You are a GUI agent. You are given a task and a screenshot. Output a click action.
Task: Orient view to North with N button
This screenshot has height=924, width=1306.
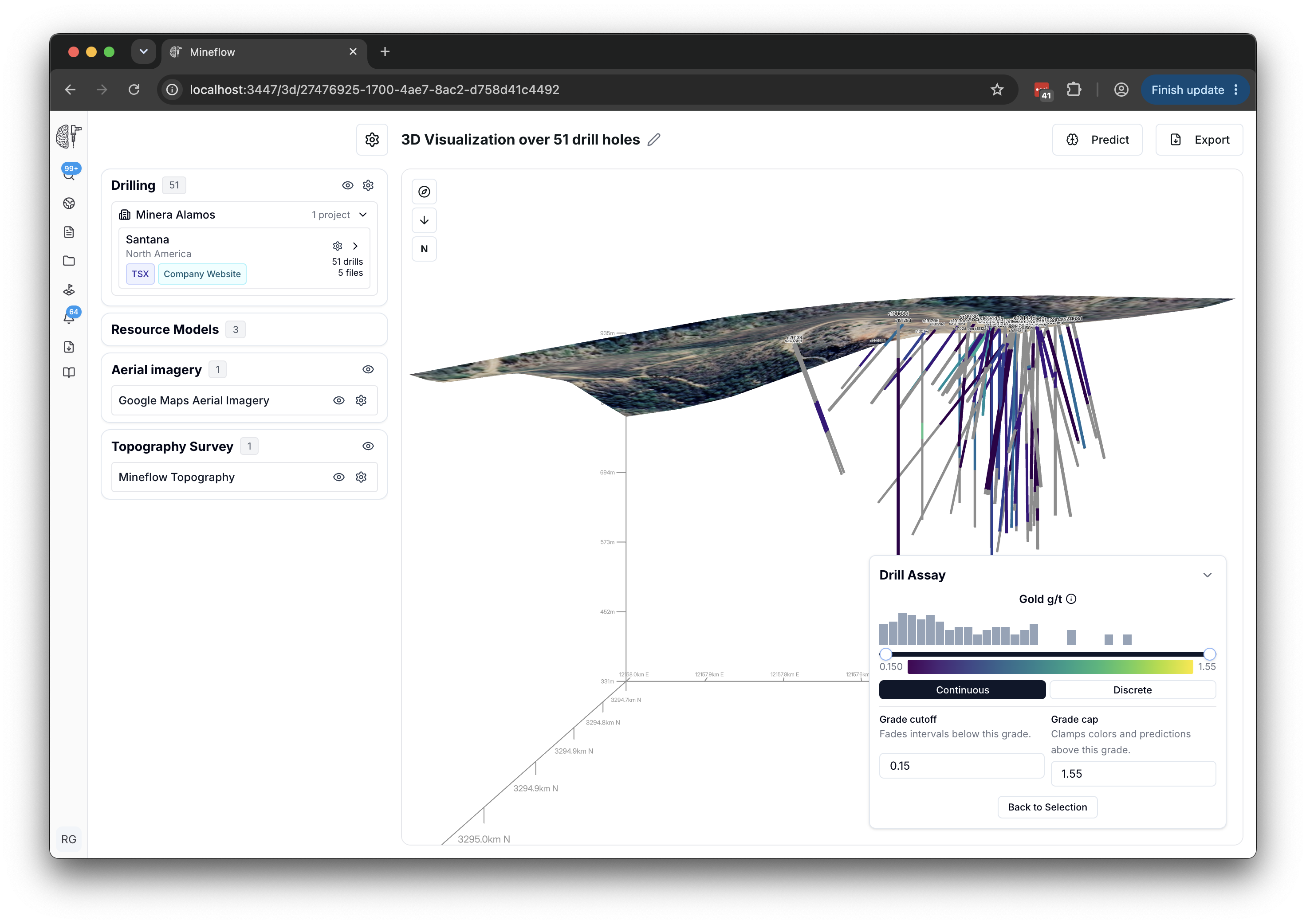[424, 249]
